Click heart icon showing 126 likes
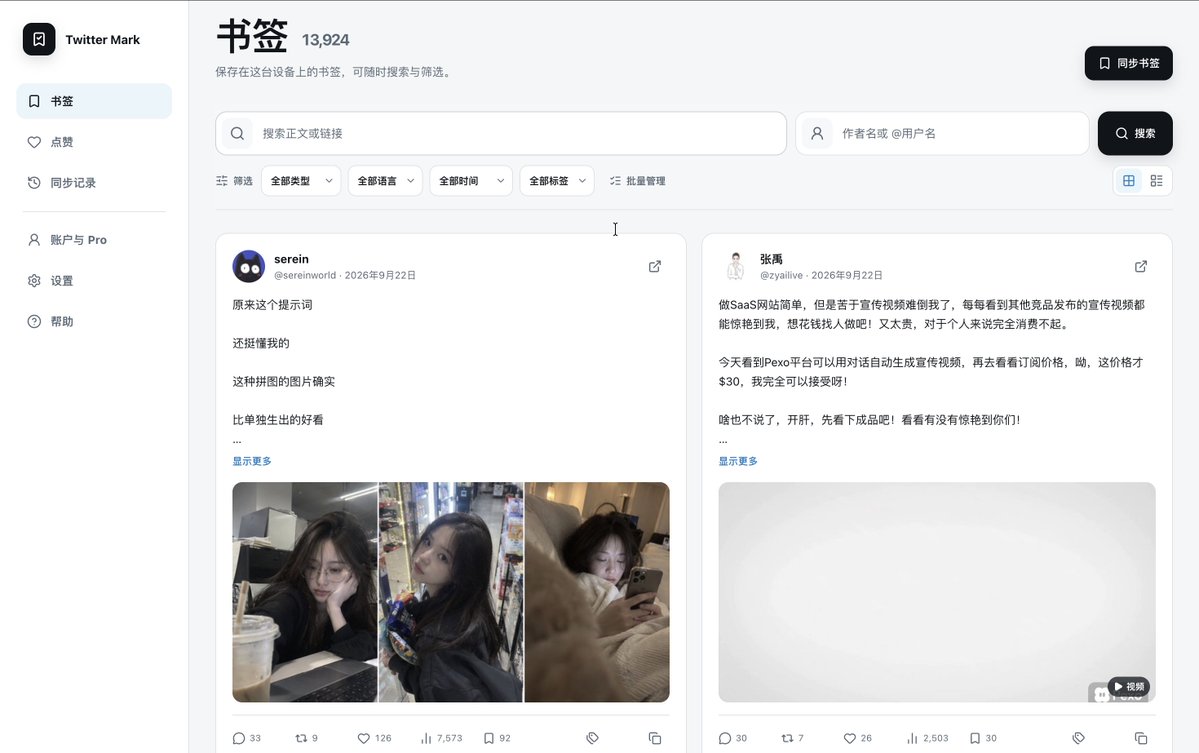Image resolution: width=1199 pixels, height=753 pixels. point(364,738)
